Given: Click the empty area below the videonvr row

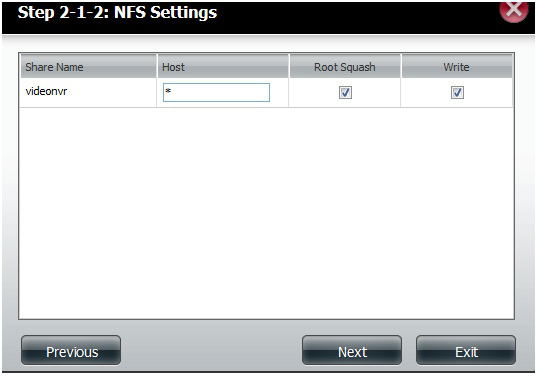Looking at the screenshot, I should pos(266,213).
